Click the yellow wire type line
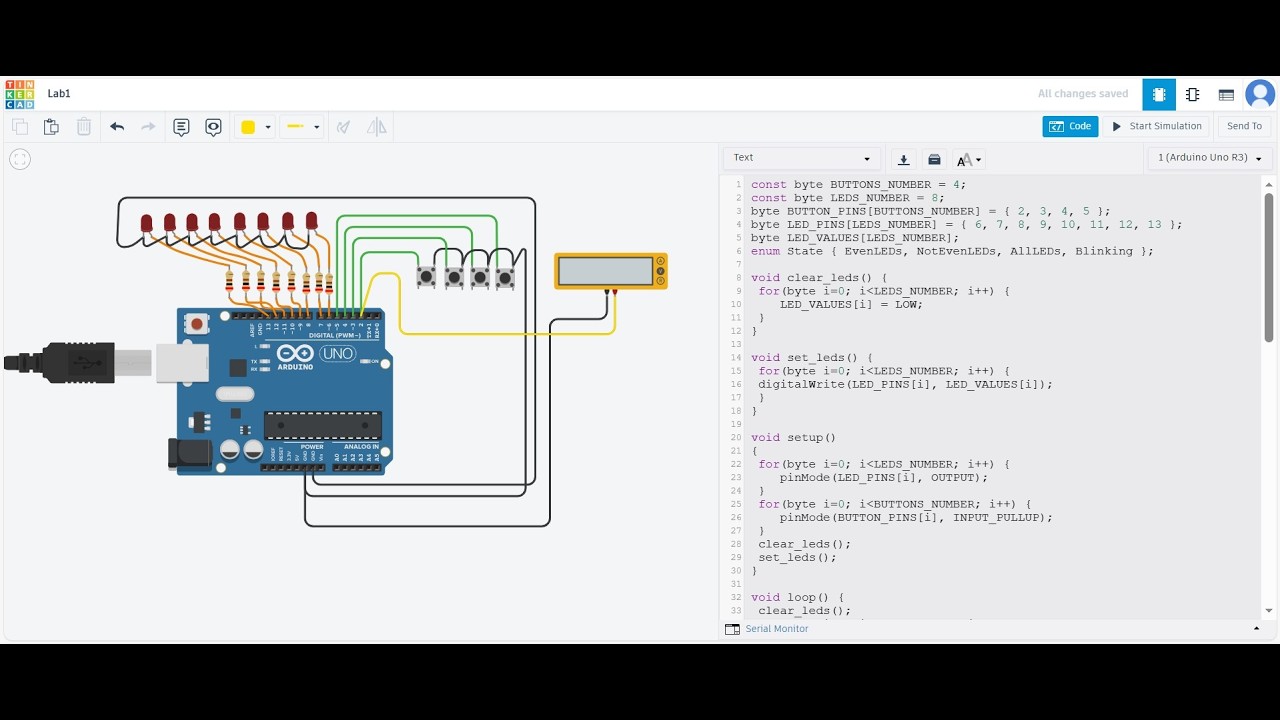The width and height of the screenshot is (1280, 720). point(295,127)
